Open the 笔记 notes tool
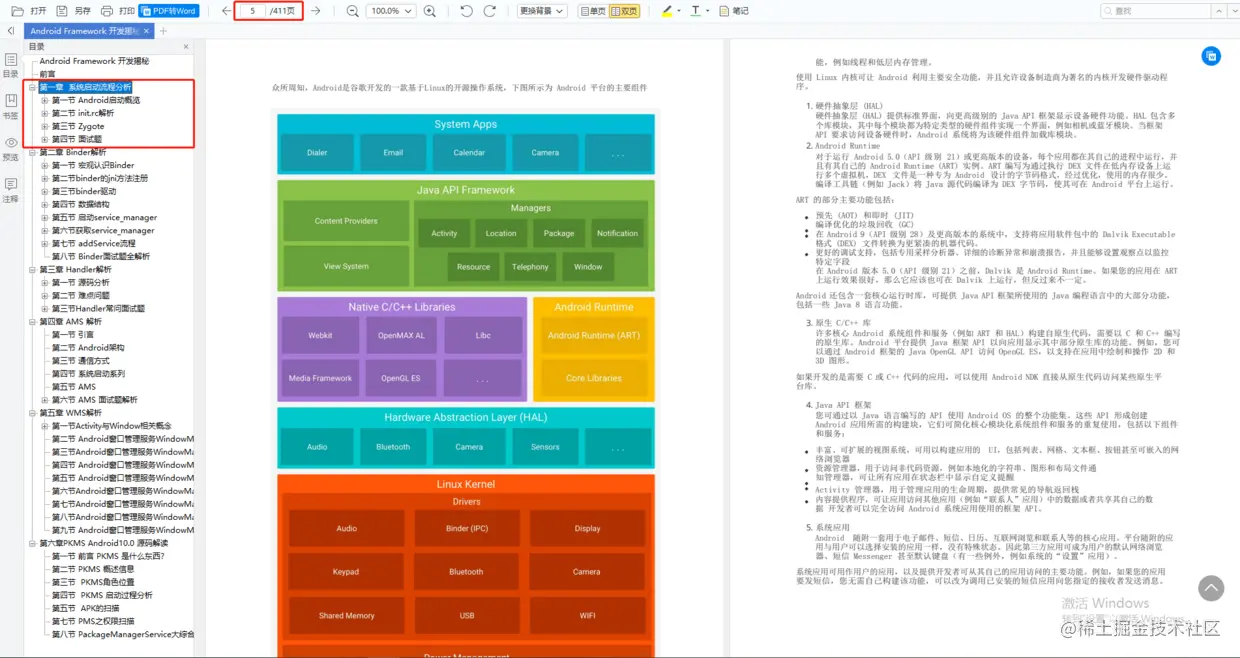1240x658 pixels. (x=734, y=11)
